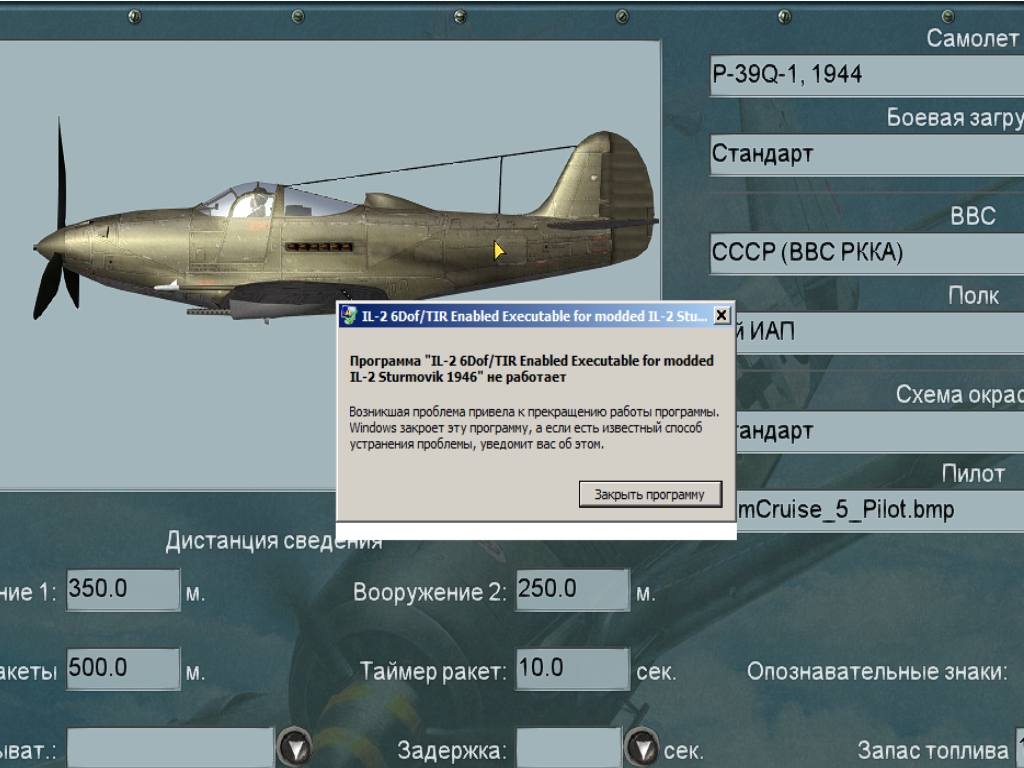
Task: Expand the Задержка dropdown arrow before сек.
Action: tap(641, 748)
